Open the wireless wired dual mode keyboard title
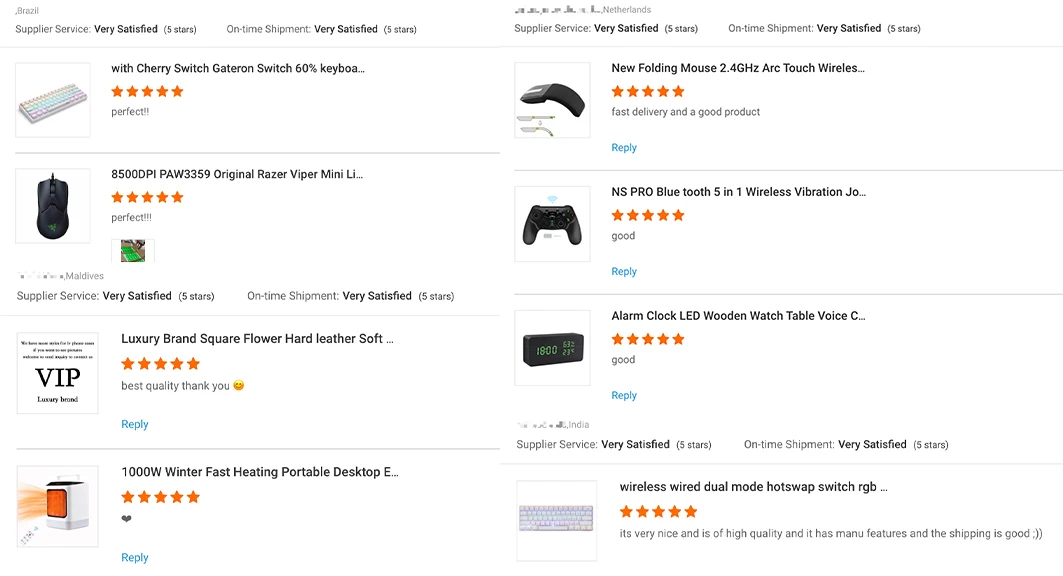Screen dimensions: 1063x576 tap(753, 487)
